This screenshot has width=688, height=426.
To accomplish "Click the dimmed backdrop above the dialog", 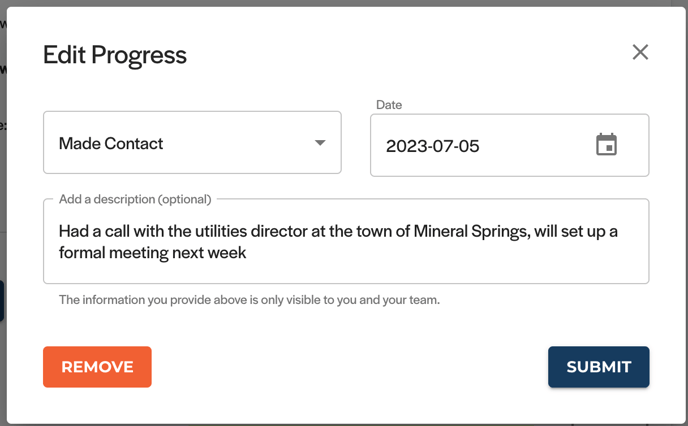I will click(344, 3).
